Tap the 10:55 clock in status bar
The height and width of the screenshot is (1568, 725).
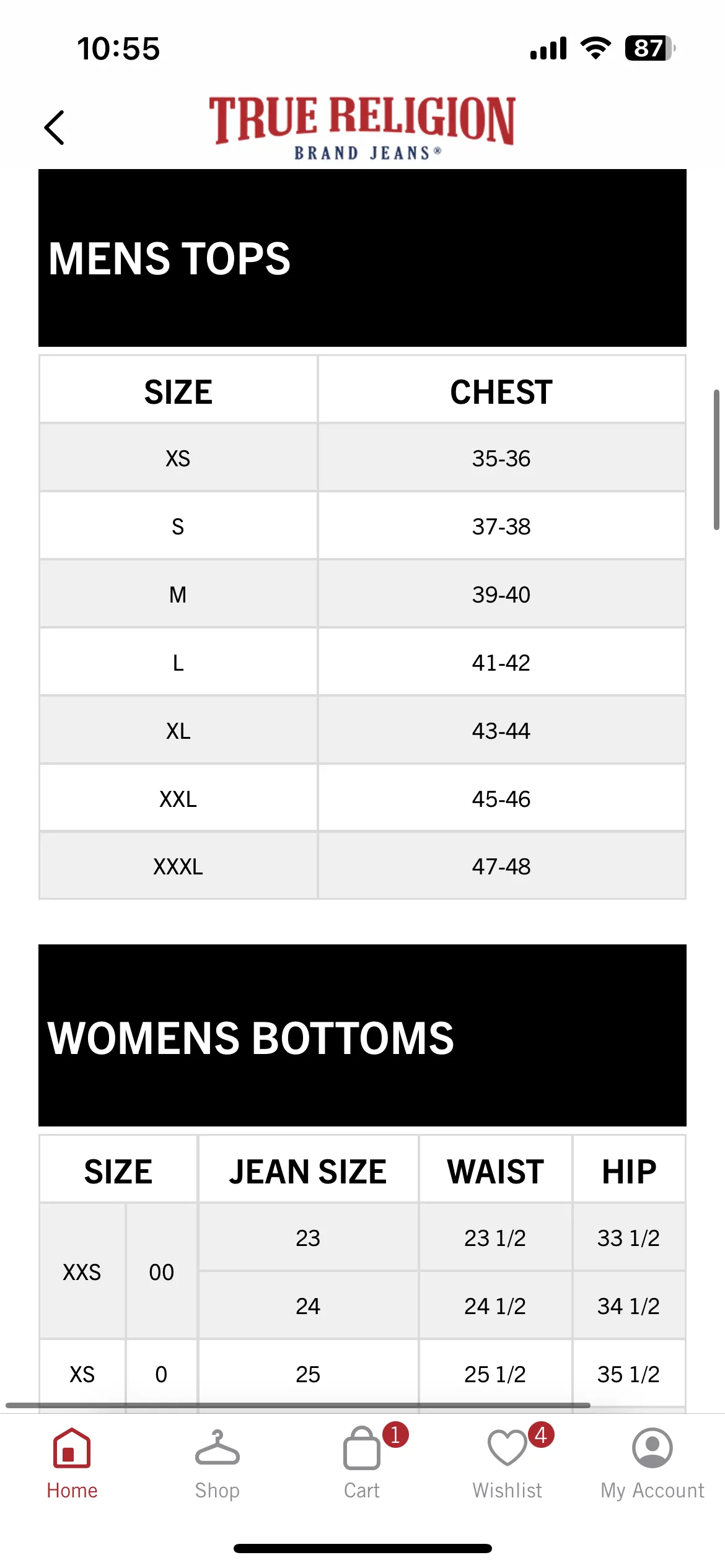[x=118, y=48]
